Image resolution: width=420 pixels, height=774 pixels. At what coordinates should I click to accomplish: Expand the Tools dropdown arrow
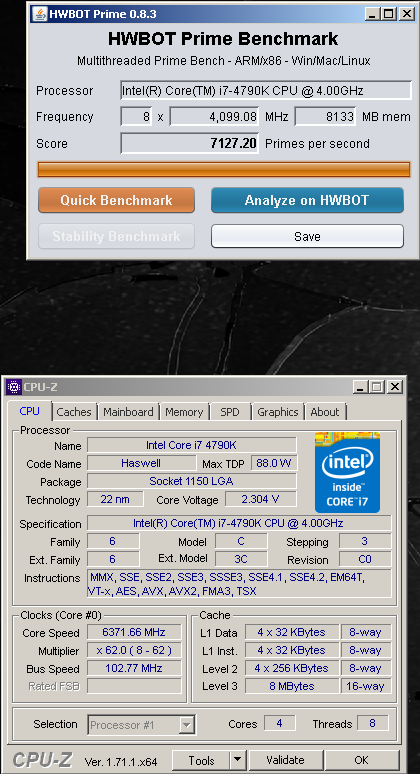[x=238, y=760]
